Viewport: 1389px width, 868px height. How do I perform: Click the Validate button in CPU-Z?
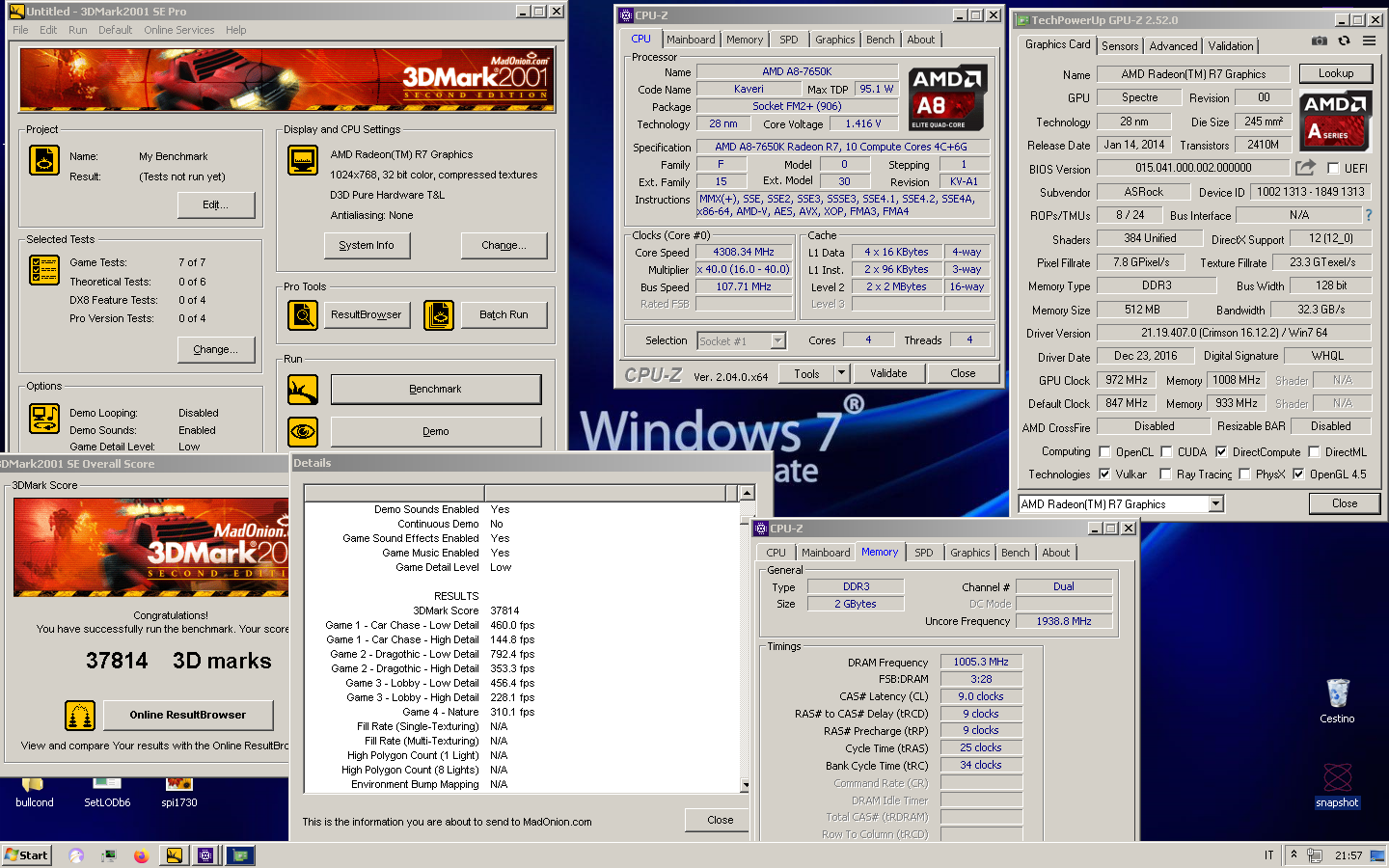(x=888, y=373)
